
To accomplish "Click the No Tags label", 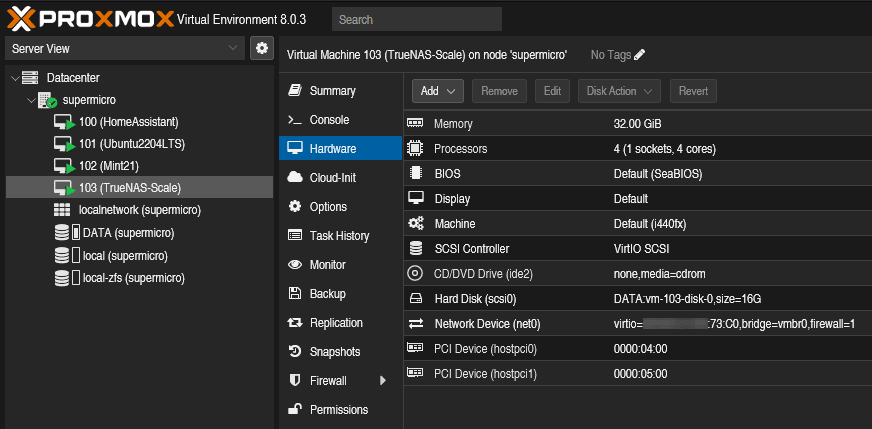I will [611, 55].
